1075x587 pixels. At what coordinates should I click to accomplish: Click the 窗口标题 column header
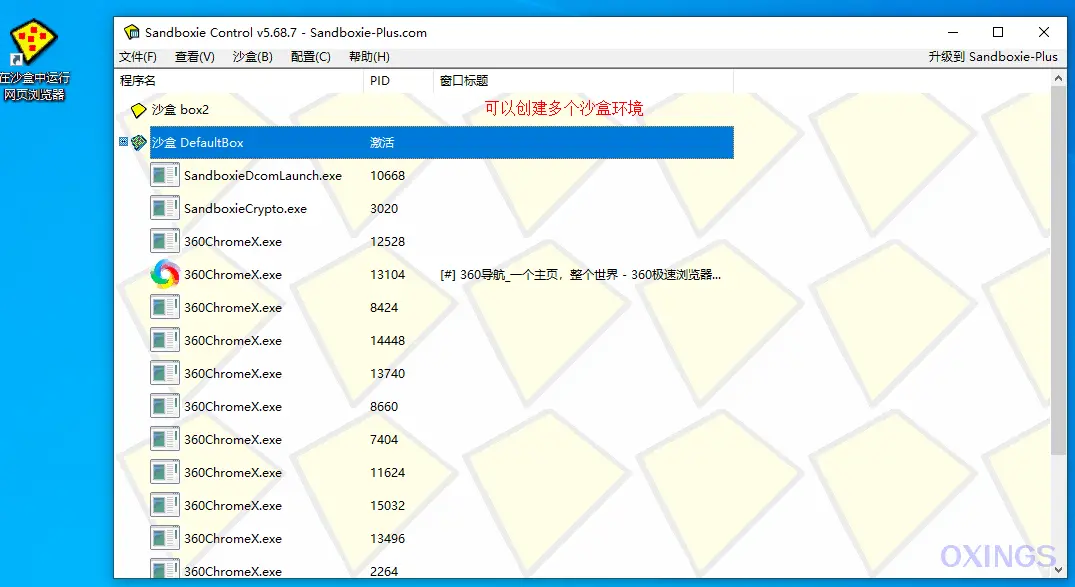pos(583,81)
